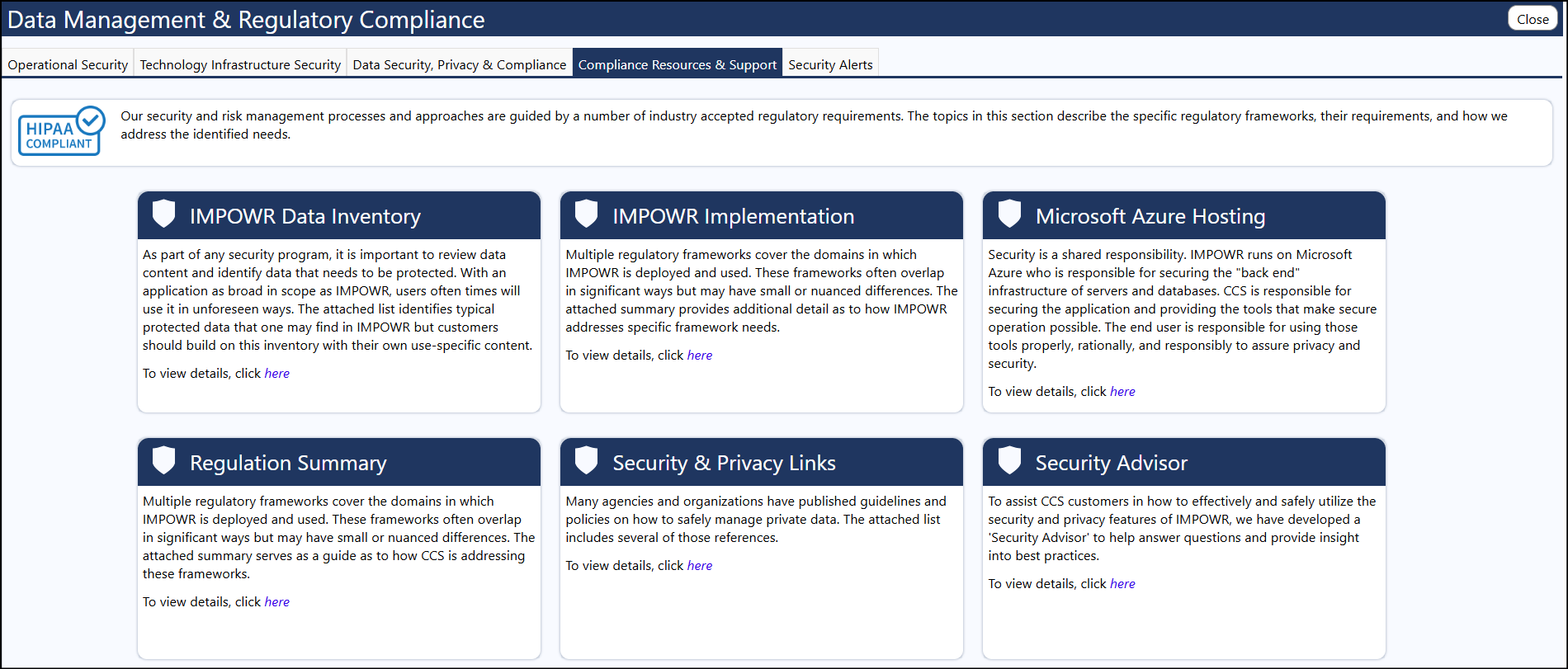
Task: Click the intro paragraph starting 'Our security and risk management'
Action: tap(815, 125)
